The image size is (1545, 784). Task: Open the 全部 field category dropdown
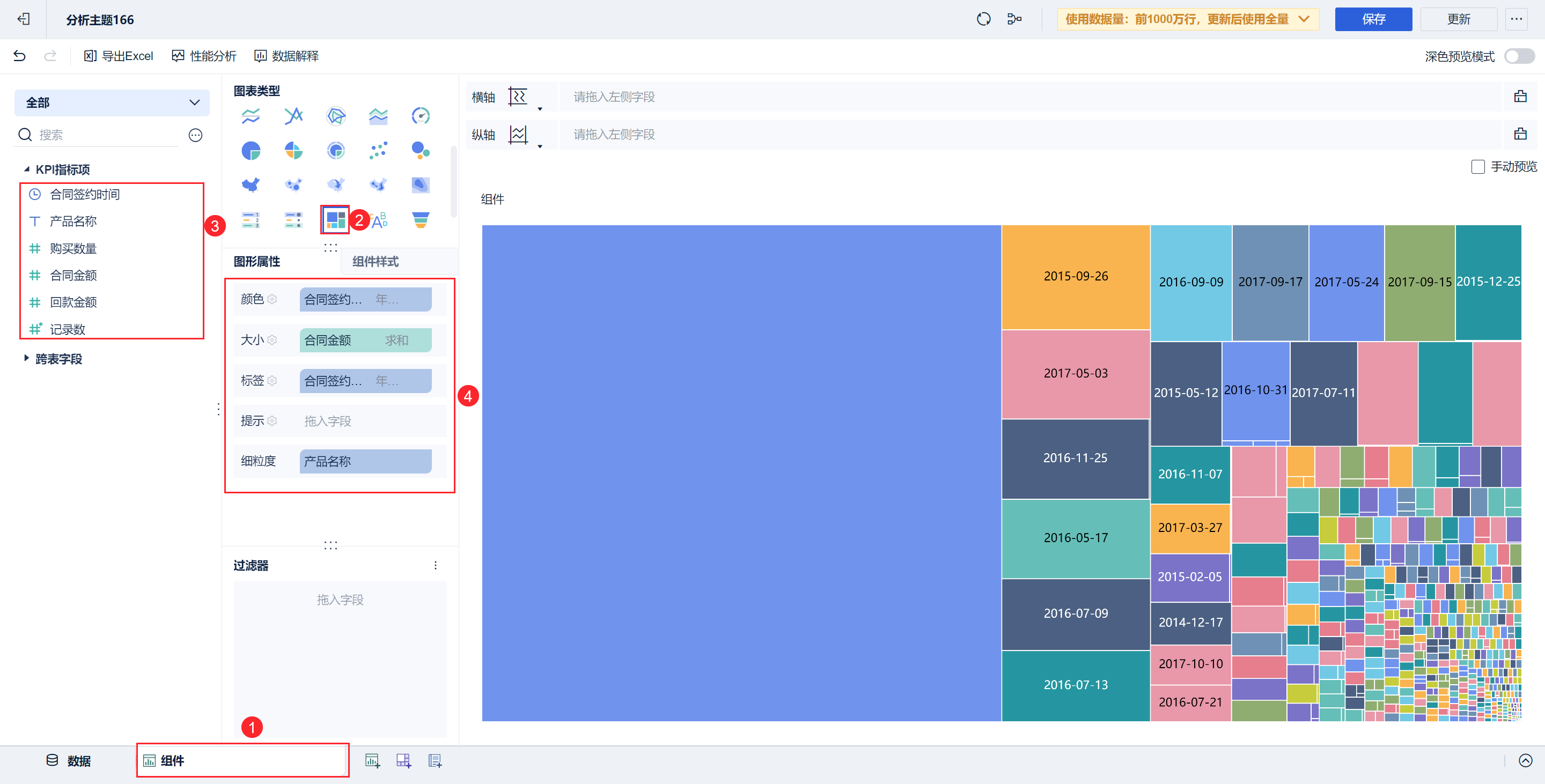pos(112,102)
